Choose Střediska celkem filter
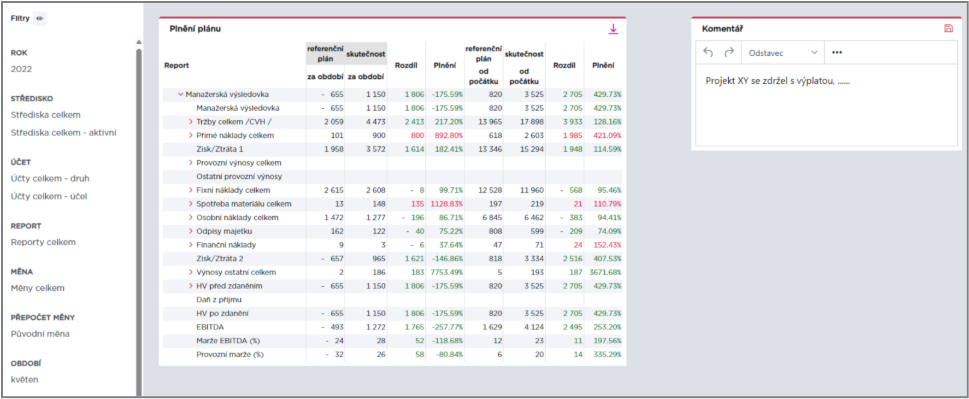Viewport: 969px width, 399px height. coord(46,115)
